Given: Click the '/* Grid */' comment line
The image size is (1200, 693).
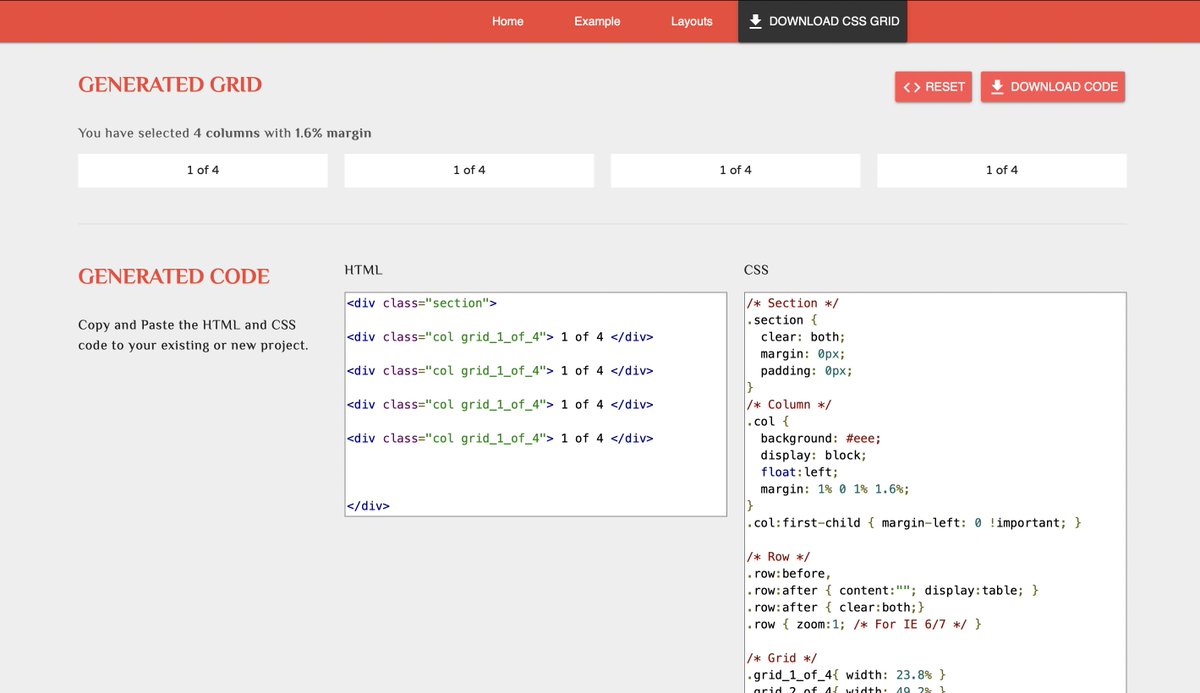Looking at the screenshot, I should click(782, 658).
